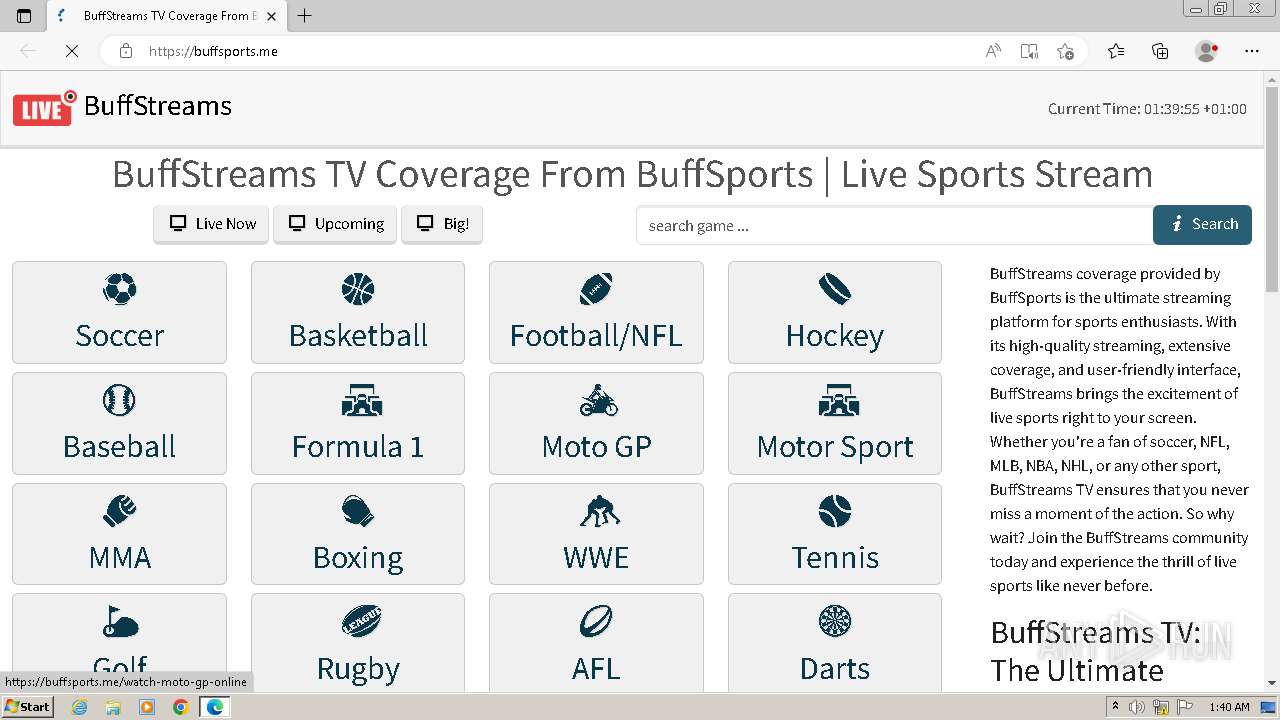This screenshot has width=1280, height=720.
Task: Show Live Now games
Action: [x=212, y=224]
